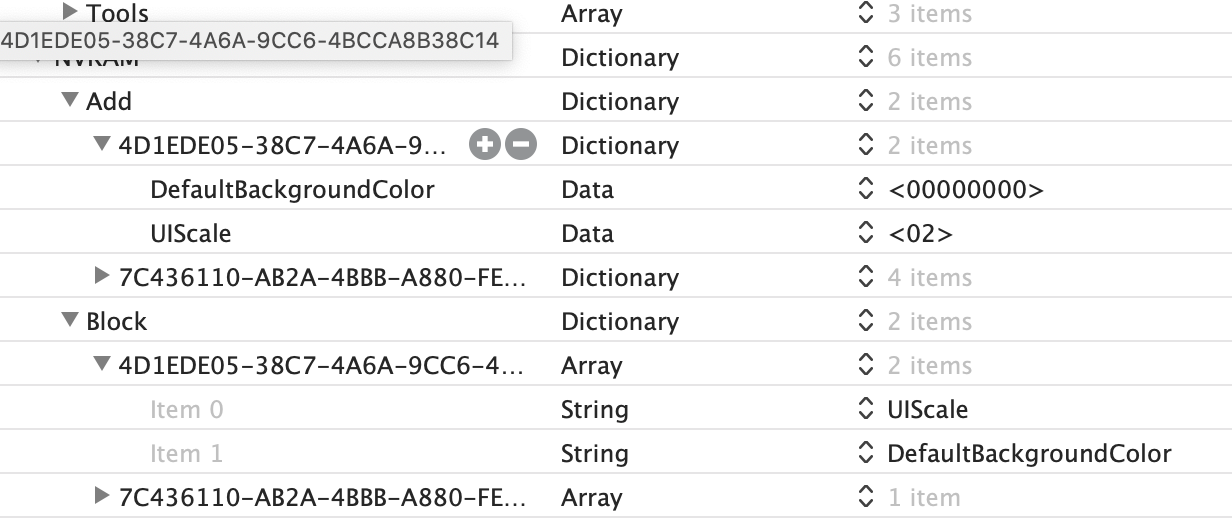
Task: Select the DefaultBackgroundColor key
Action: 292,190
